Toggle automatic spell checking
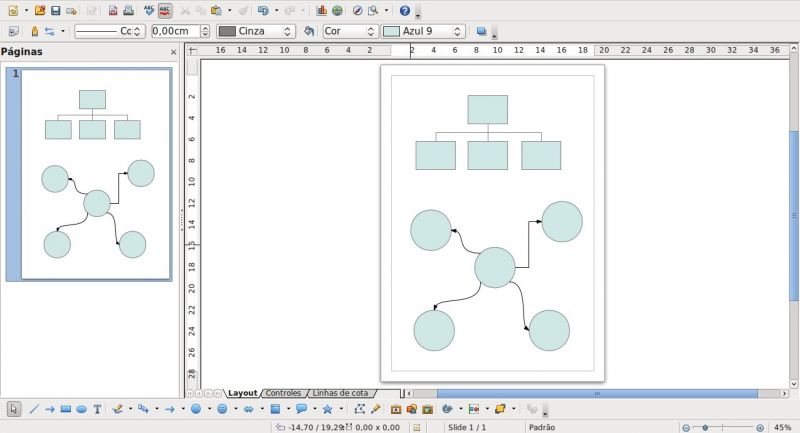Screen dimensions: 800x433 (164, 10)
